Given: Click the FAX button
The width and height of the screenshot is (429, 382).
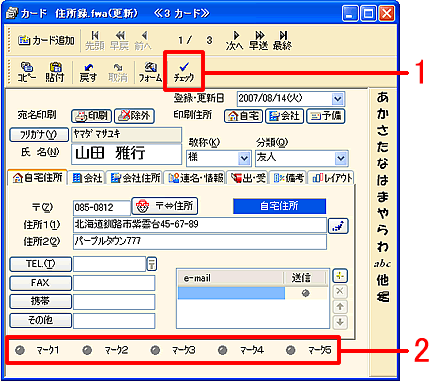Looking at the screenshot, I should point(40,283).
